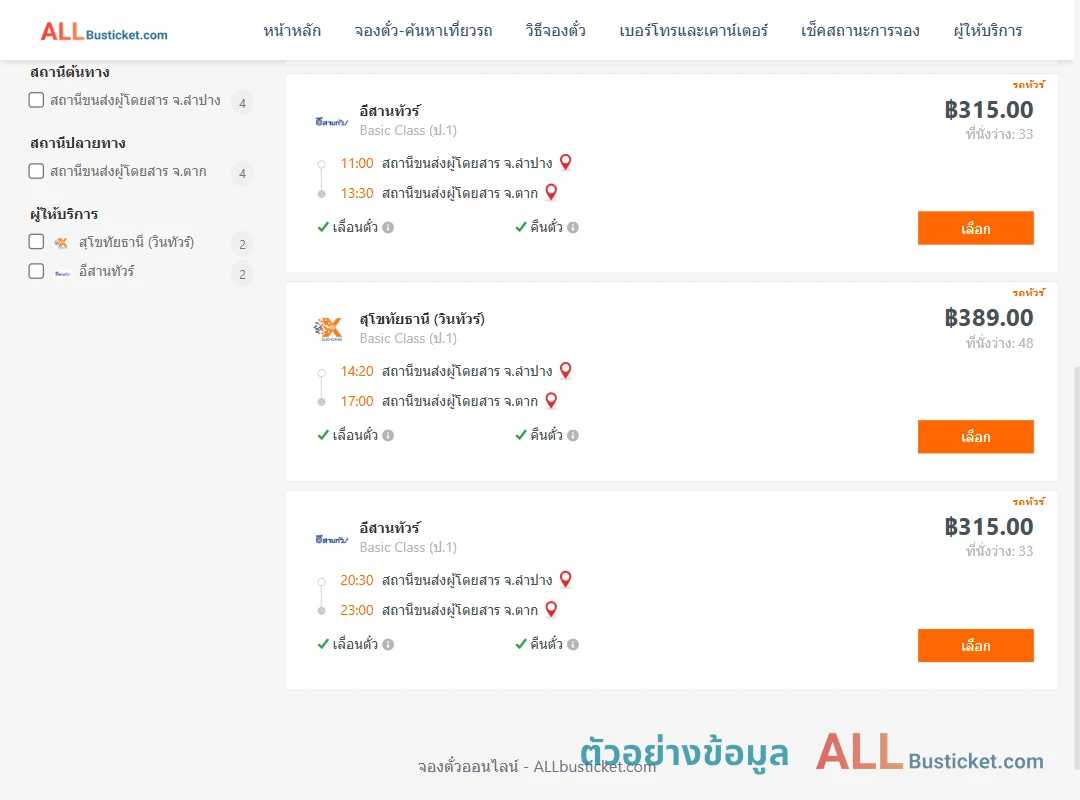Click the ฿389.00 price text
Image resolution: width=1080 pixels, height=800 pixels.
click(x=989, y=318)
